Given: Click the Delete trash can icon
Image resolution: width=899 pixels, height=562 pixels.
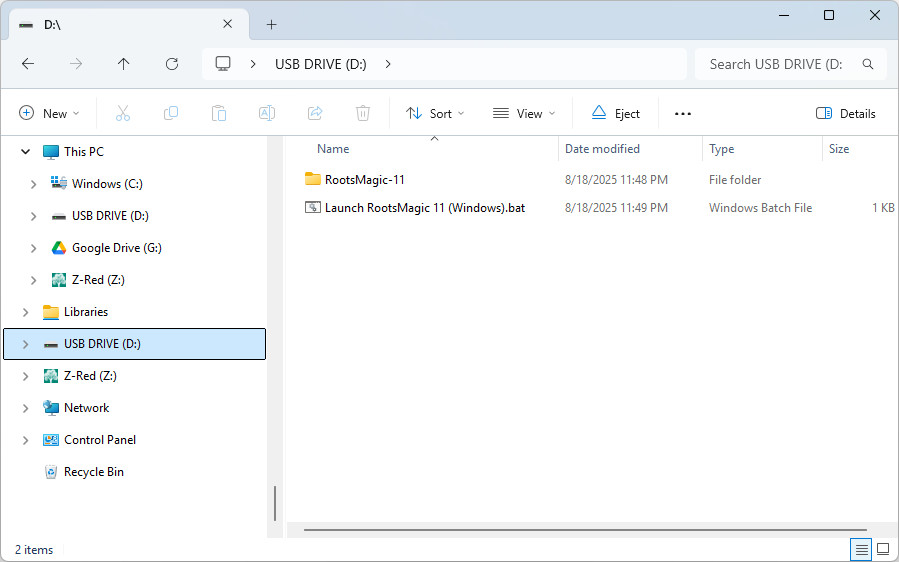Looking at the screenshot, I should coord(363,114).
